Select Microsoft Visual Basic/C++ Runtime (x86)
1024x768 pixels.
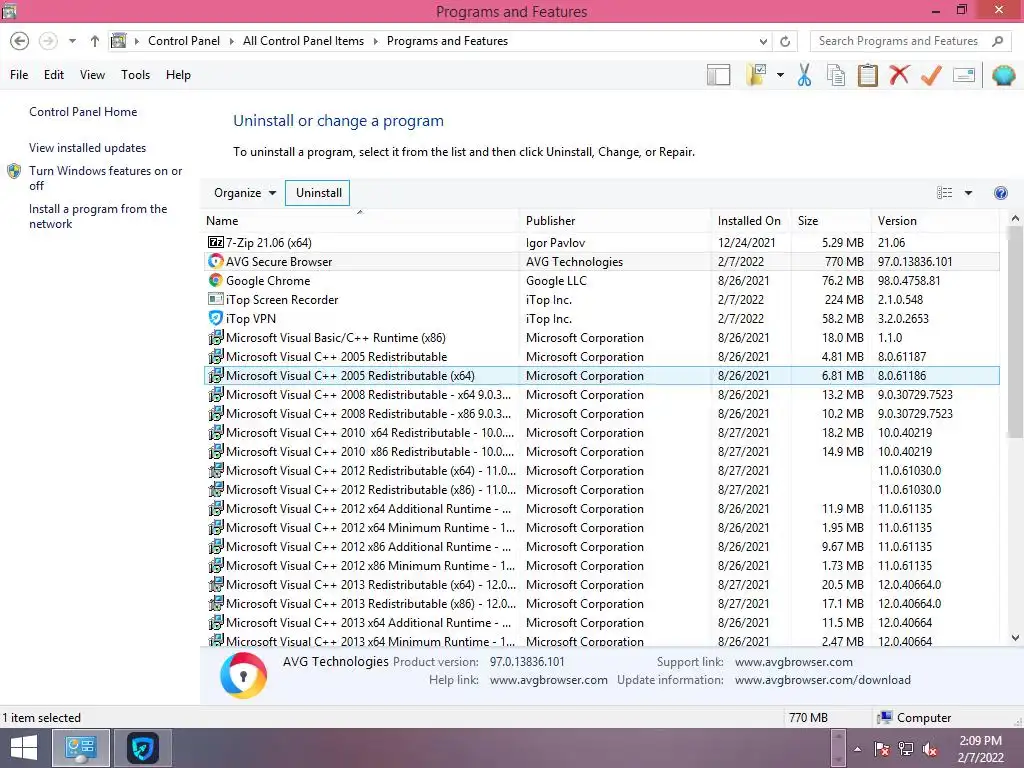601,338
